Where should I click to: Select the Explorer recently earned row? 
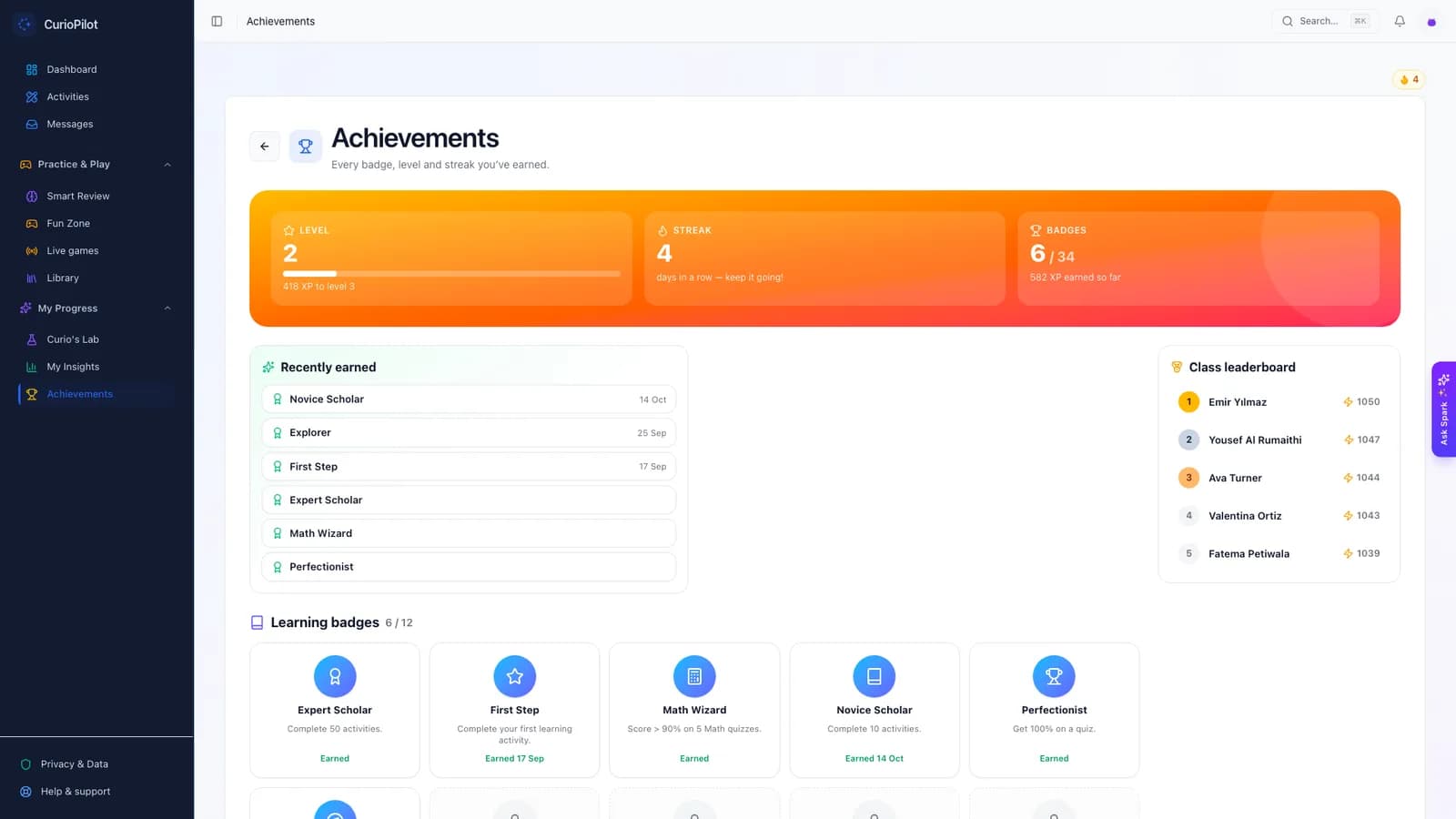tap(469, 433)
